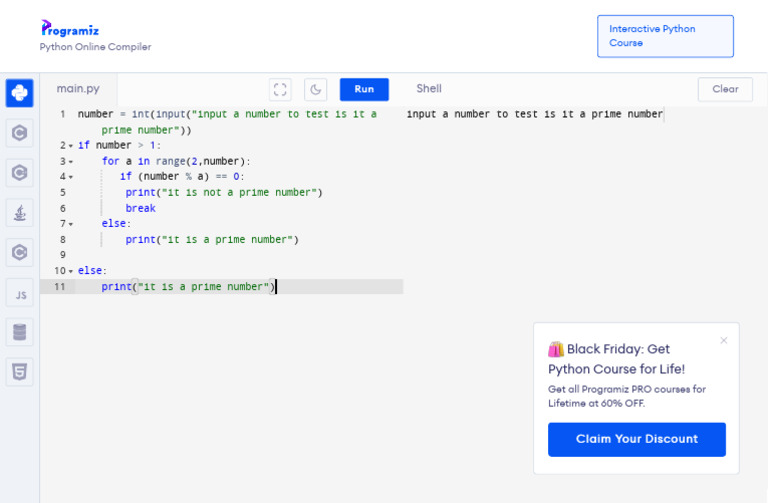Screen dimensions: 768x503
Task: Toggle fullscreen editor mode
Action: coord(281,89)
